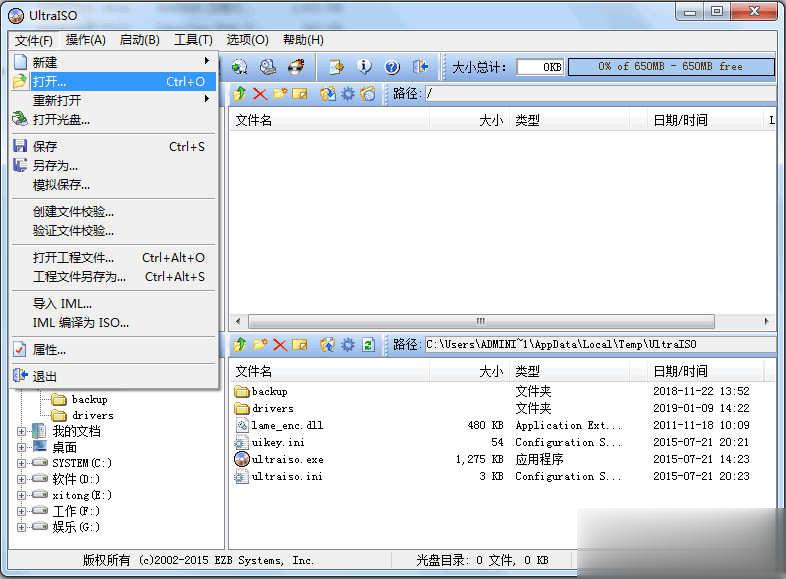Expand the SYSTEM (C:) drive node
Viewport: 786px width, 579px height.
[21, 463]
